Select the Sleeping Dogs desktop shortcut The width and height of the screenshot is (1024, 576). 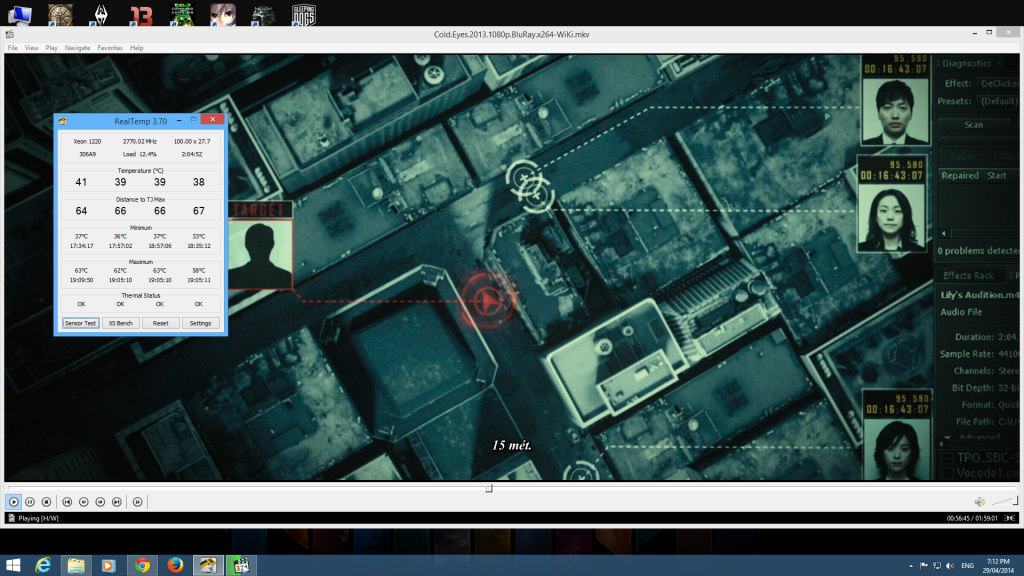[x=304, y=14]
